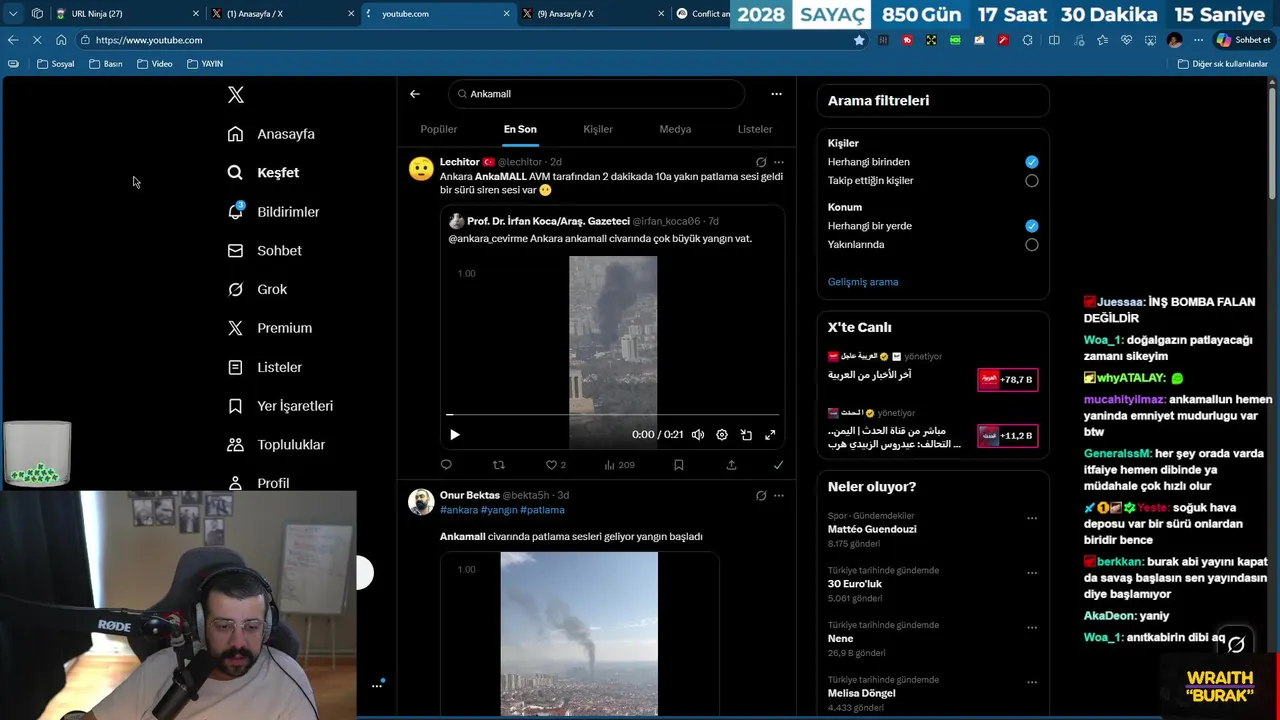The image size is (1280, 720).
Task: Click the browser address bar
Action: click(x=460, y=40)
